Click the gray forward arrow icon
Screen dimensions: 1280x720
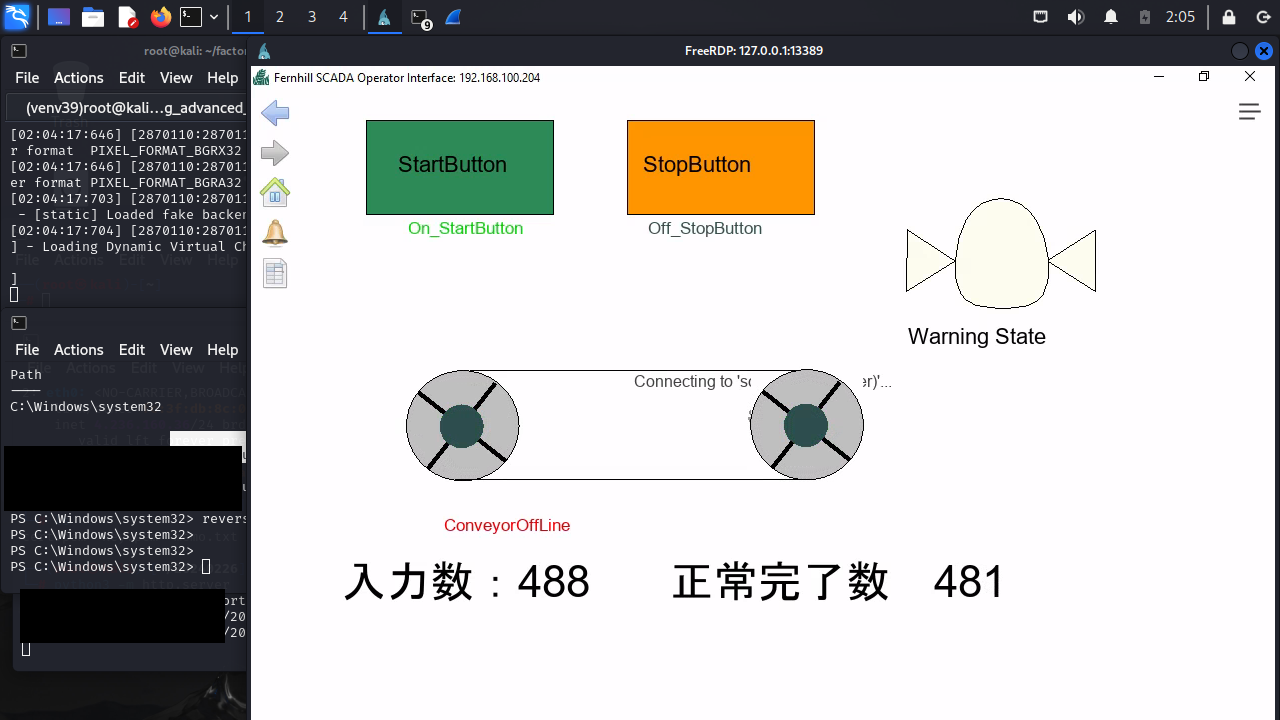[275, 153]
